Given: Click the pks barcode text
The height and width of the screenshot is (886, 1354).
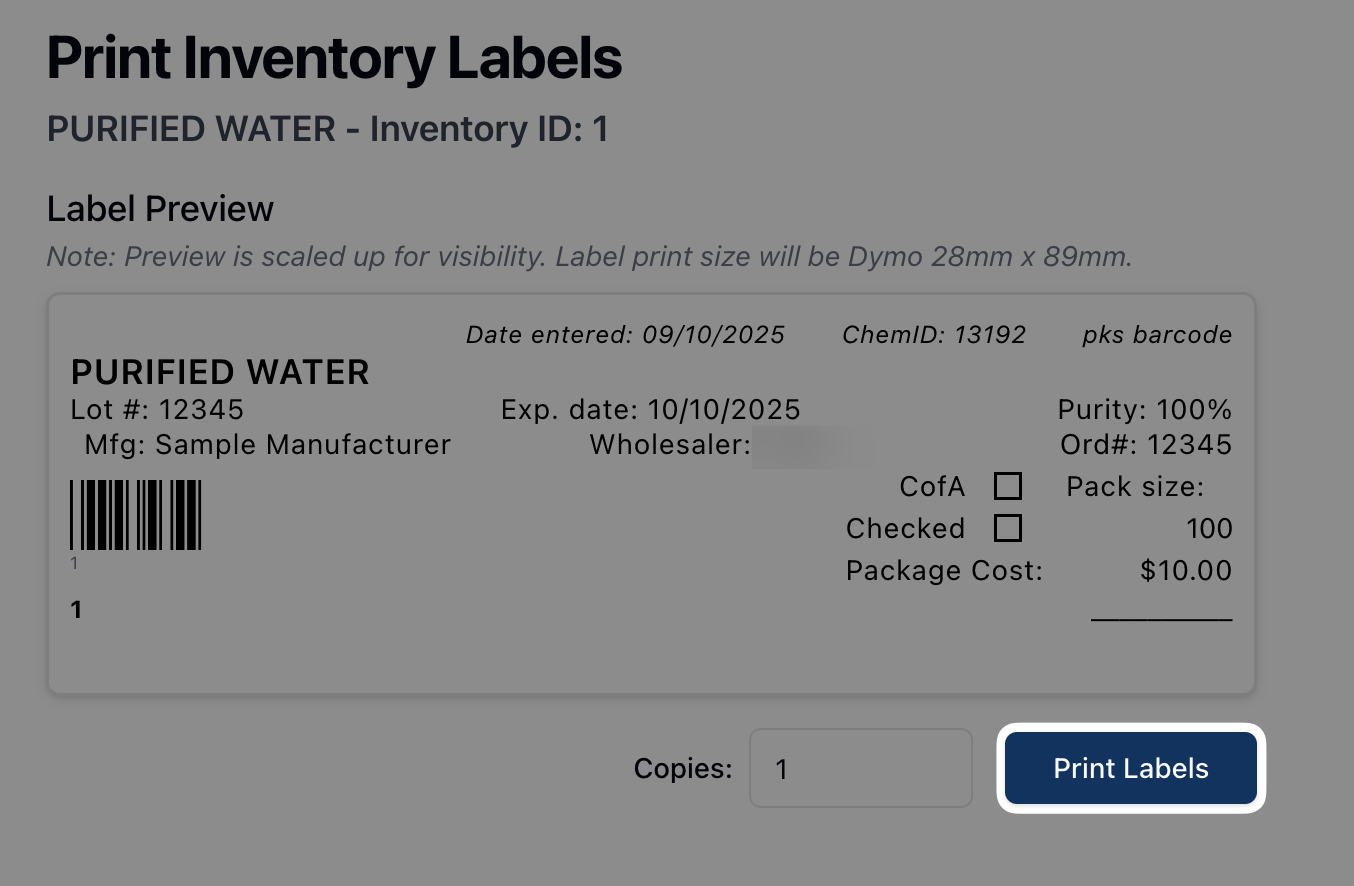Looking at the screenshot, I should tap(1156, 335).
